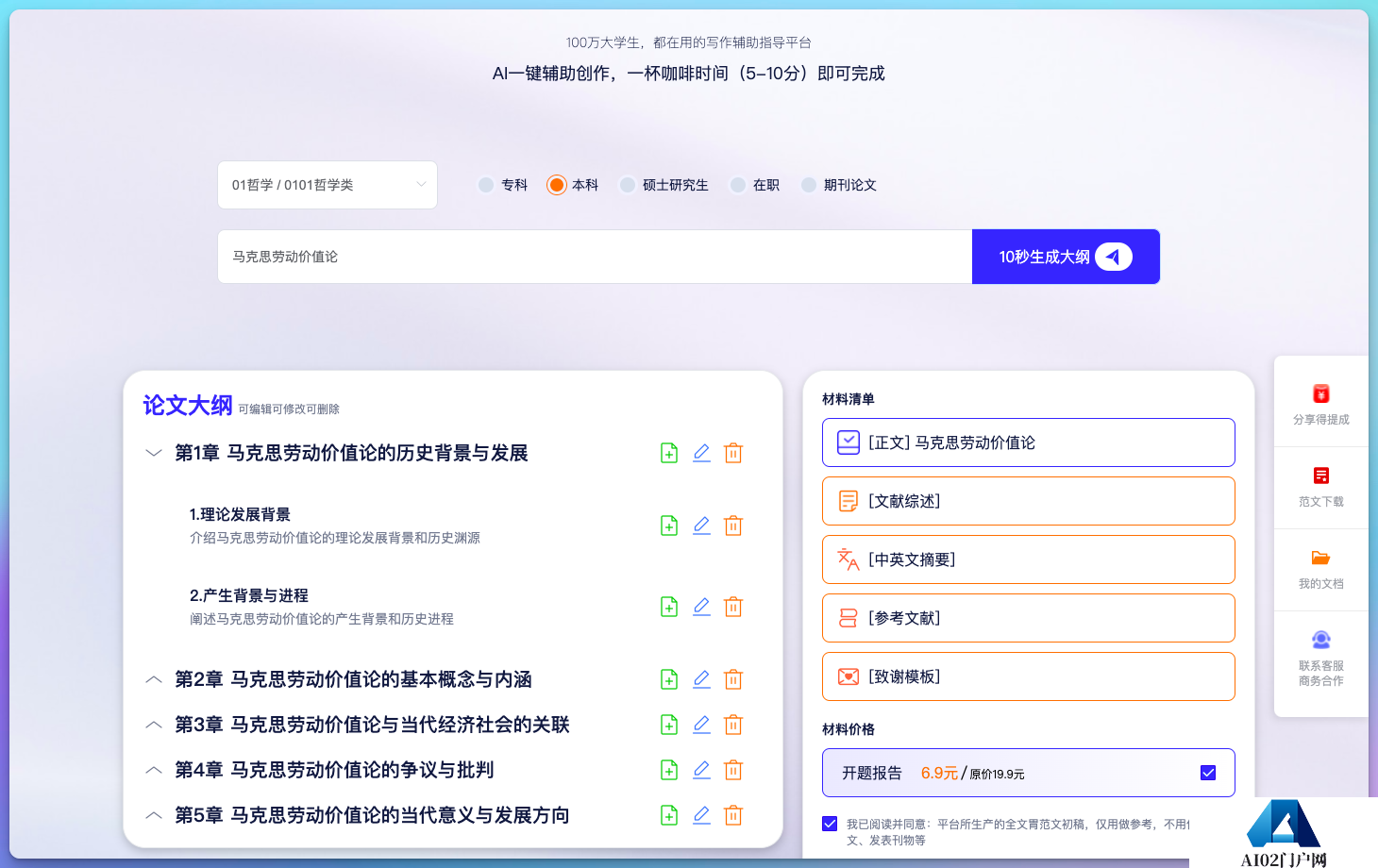Expand 第4章 chapter chevron
The height and width of the screenshot is (868, 1378).
[154, 770]
